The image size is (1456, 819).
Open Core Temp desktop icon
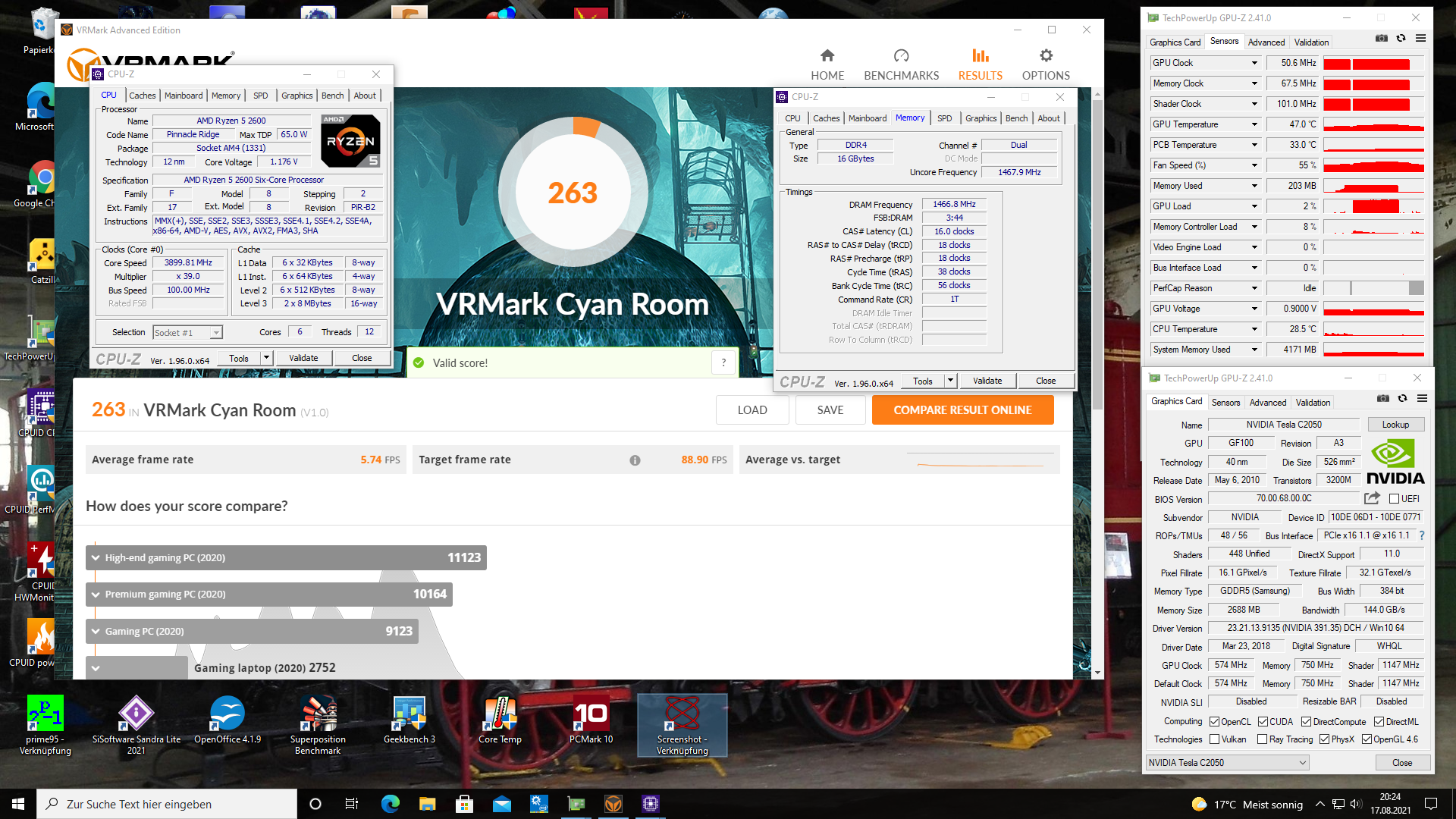tap(500, 720)
